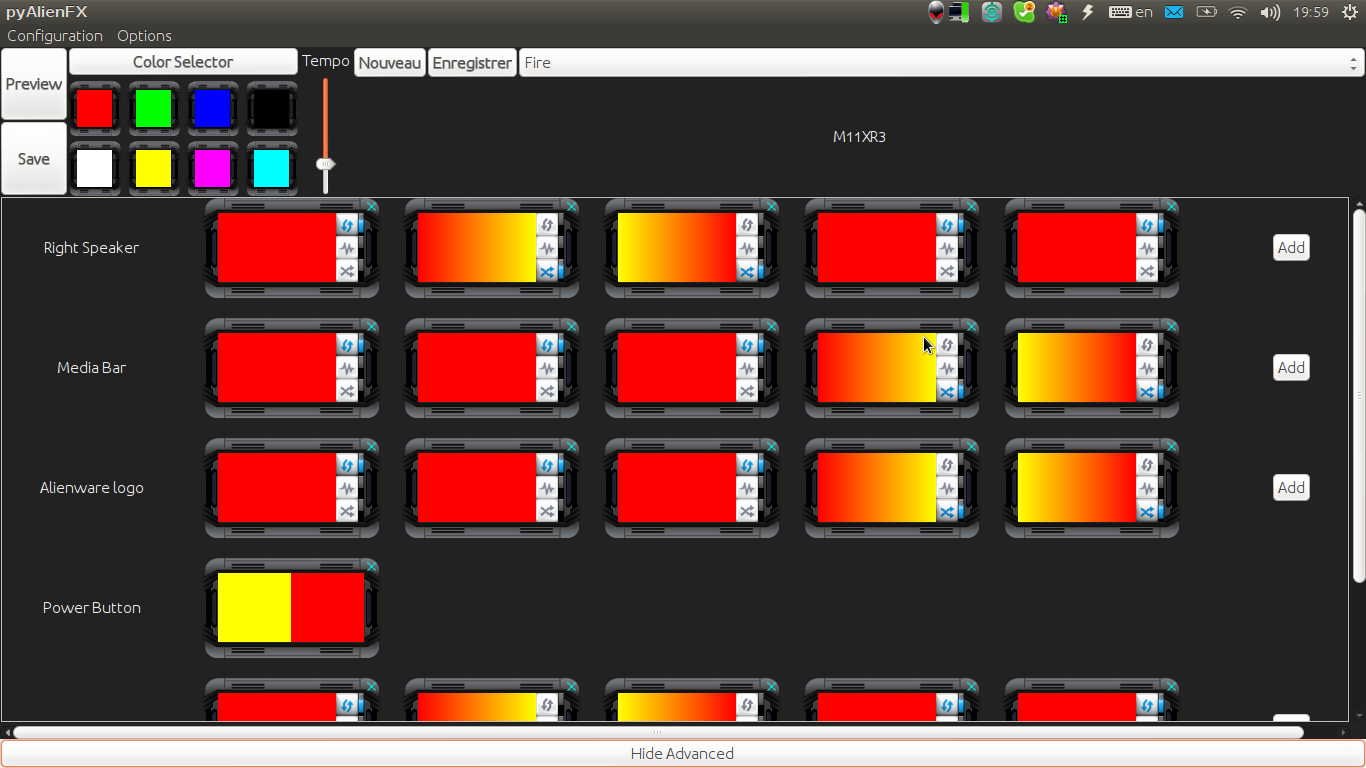Viewport: 1366px width, 768px height.
Task: Click Add button in the Media Bar row
Action: pyautogui.click(x=1291, y=368)
